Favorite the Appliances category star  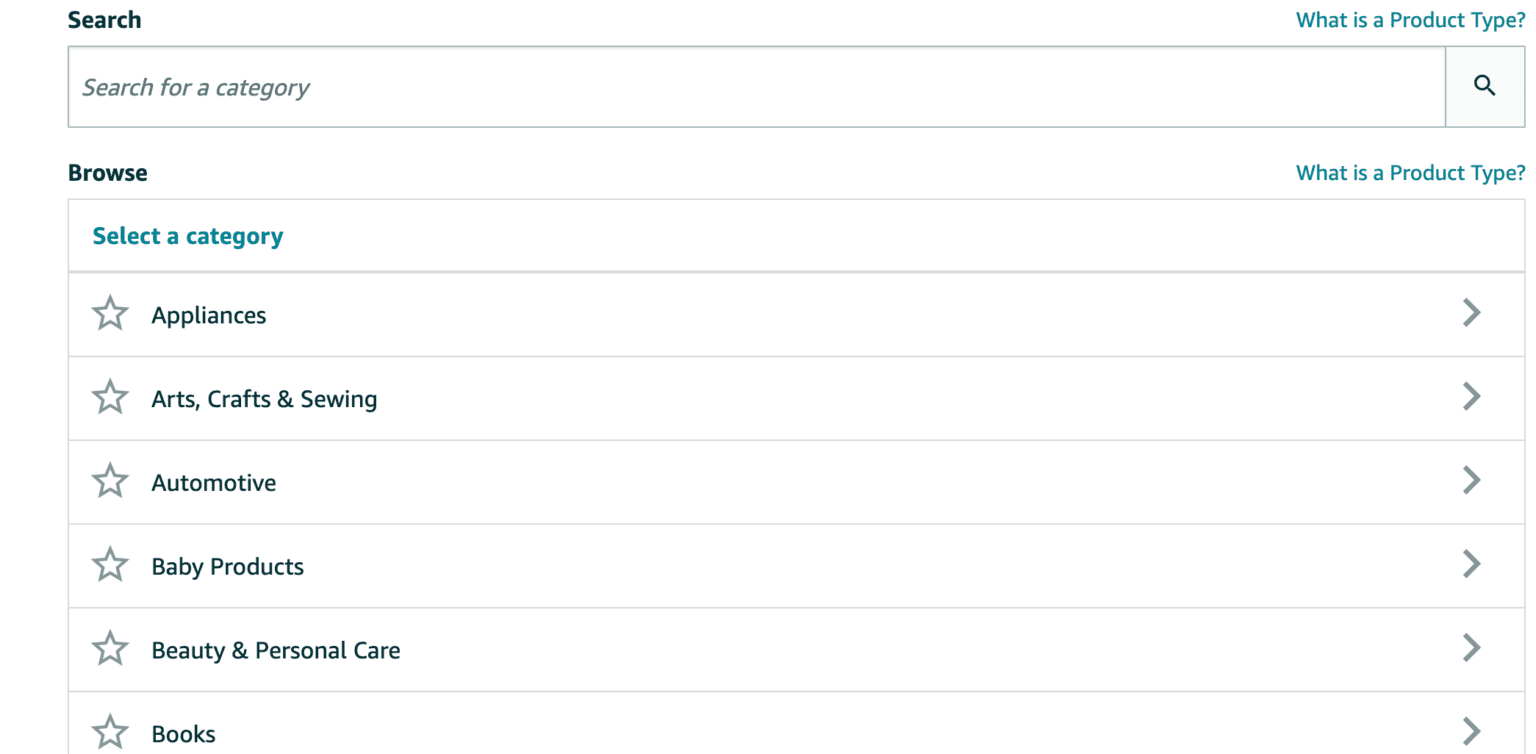click(x=110, y=314)
